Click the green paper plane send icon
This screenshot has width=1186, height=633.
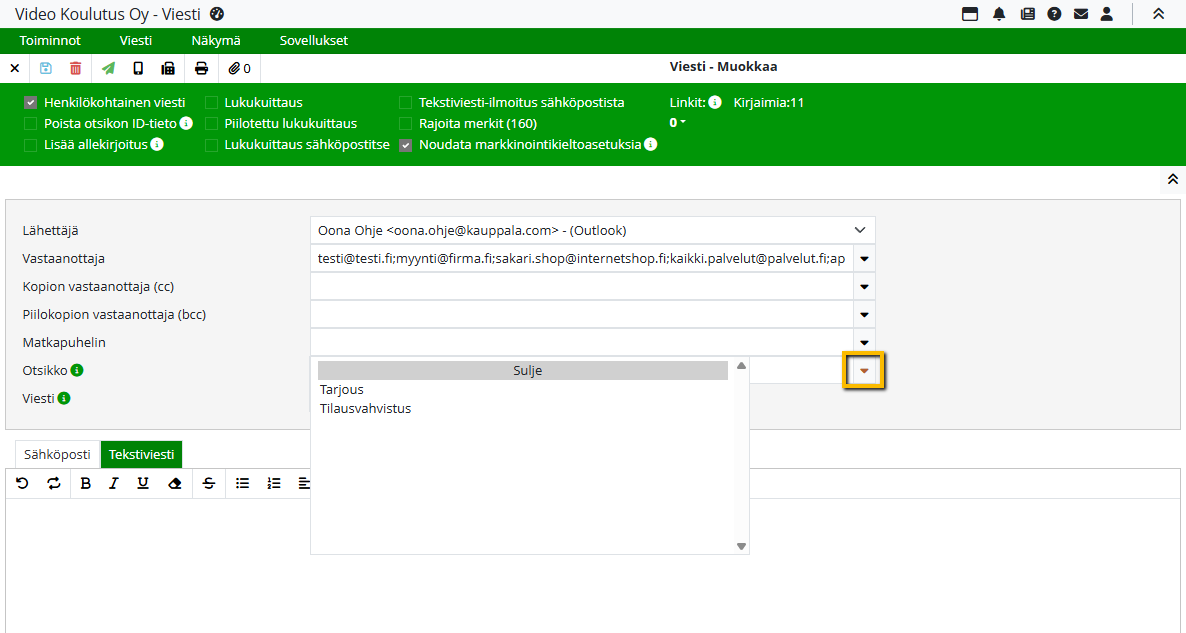108,68
